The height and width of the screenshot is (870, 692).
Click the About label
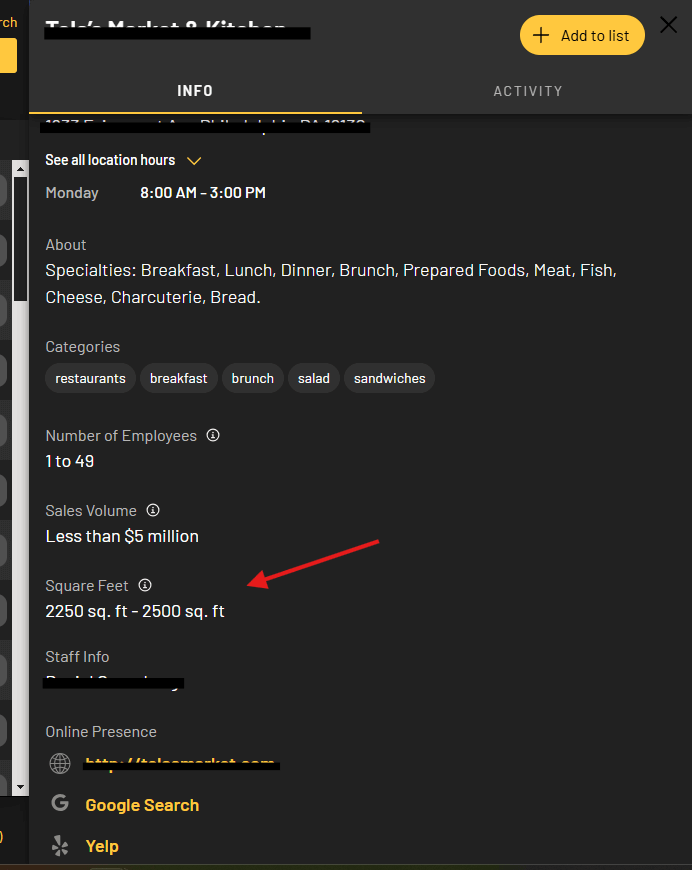click(66, 245)
